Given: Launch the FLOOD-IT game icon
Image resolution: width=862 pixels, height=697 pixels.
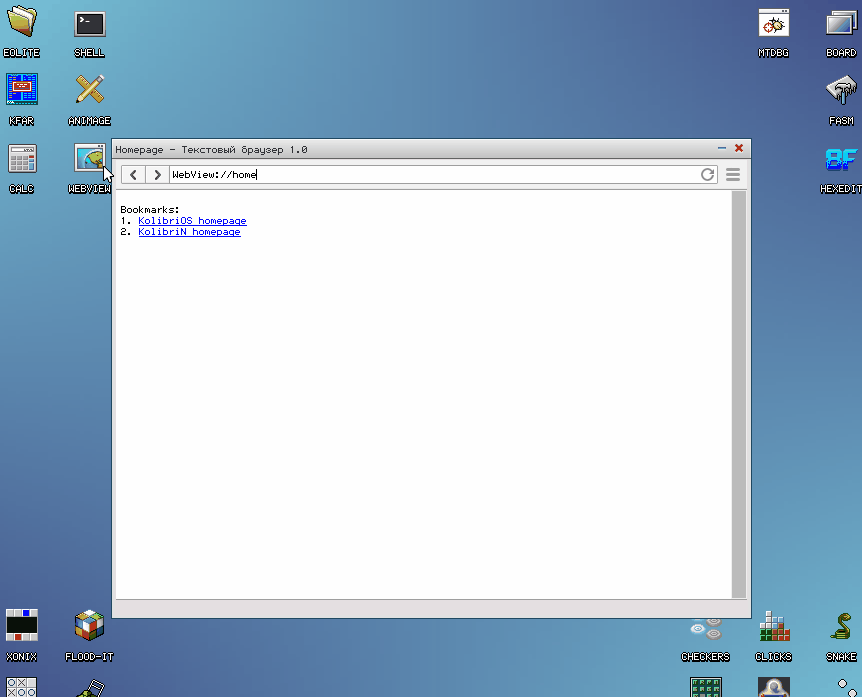Looking at the screenshot, I should tap(90, 627).
